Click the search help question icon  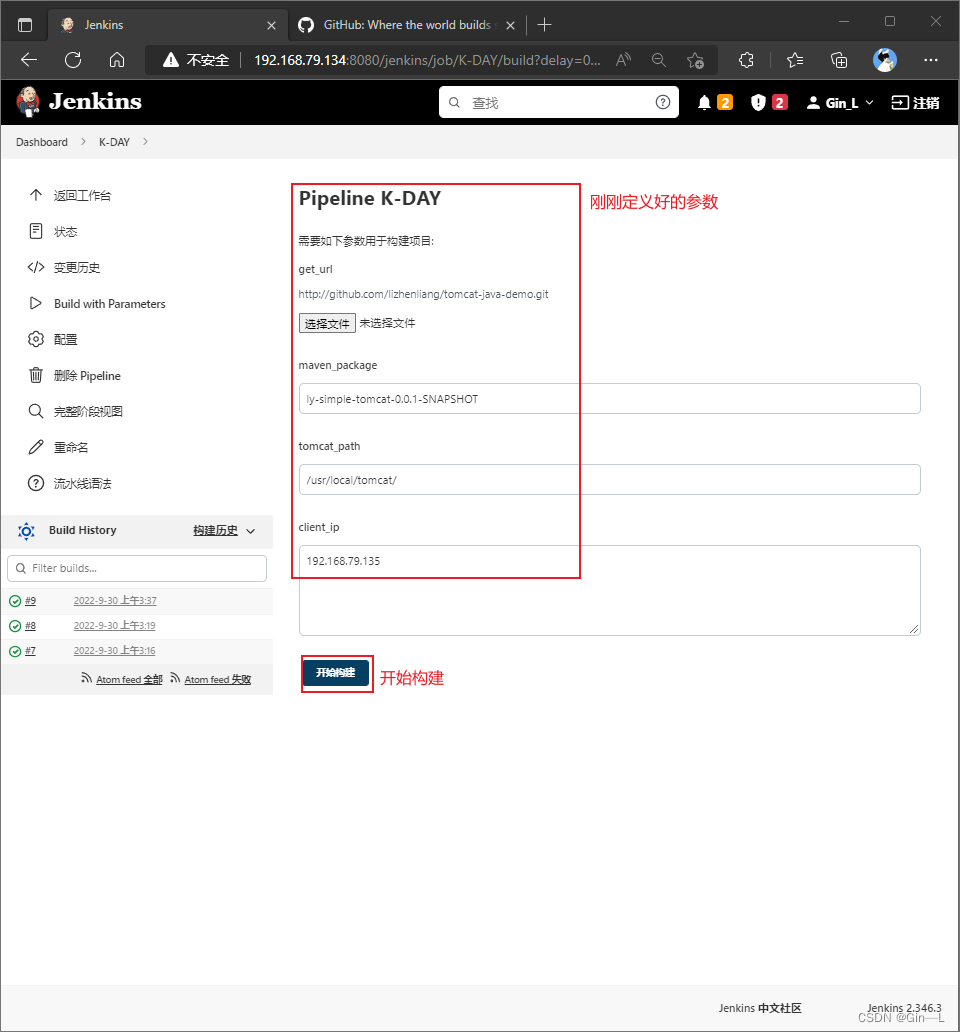(663, 102)
